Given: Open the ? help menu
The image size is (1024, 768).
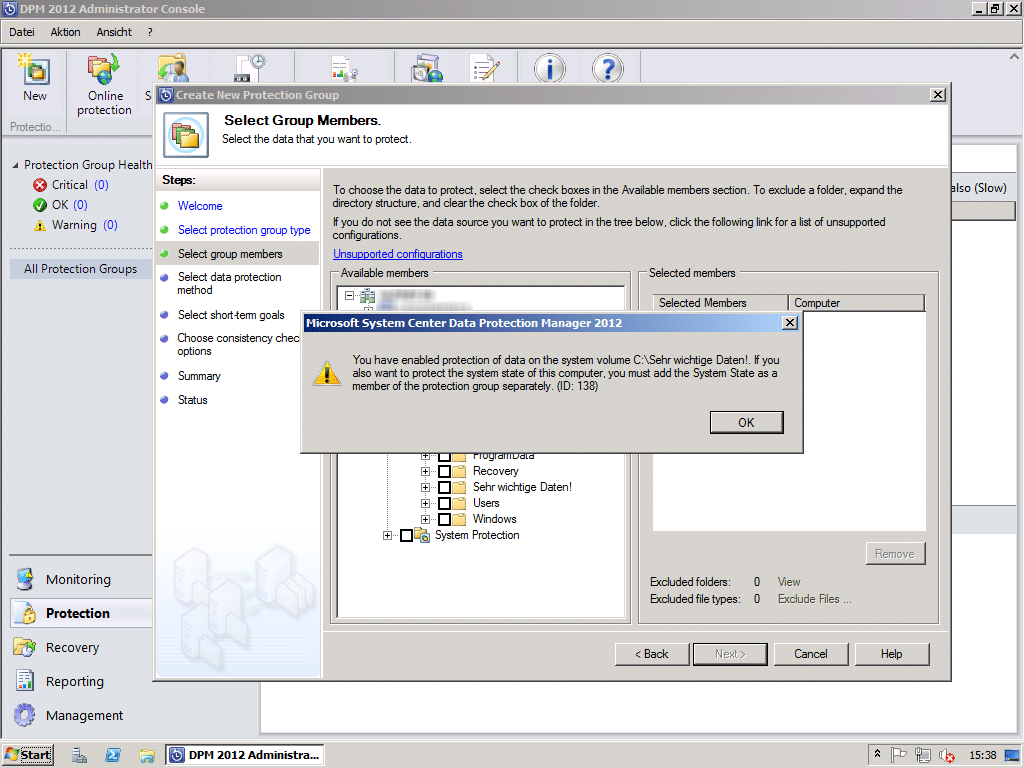Looking at the screenshot, I should (150, 32).
